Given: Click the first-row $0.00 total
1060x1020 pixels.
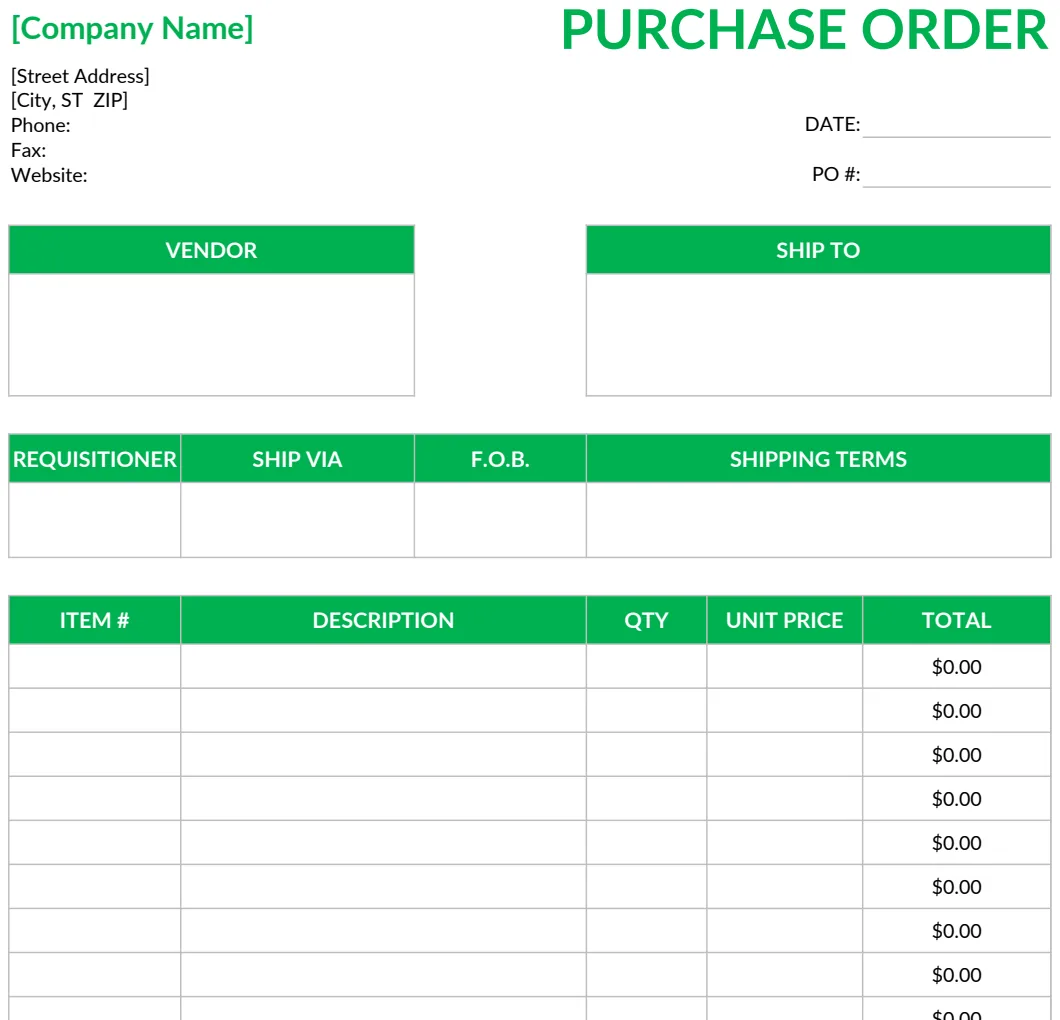Looking at the screenshot, I should pyautogui.click(x=957, y=667).
